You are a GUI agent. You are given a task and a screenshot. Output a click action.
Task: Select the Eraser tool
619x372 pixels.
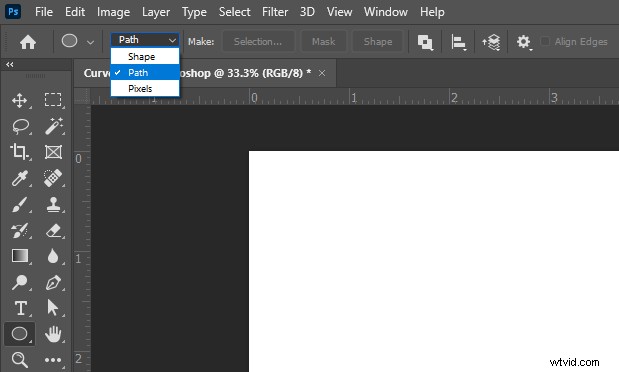coord(53,231)
